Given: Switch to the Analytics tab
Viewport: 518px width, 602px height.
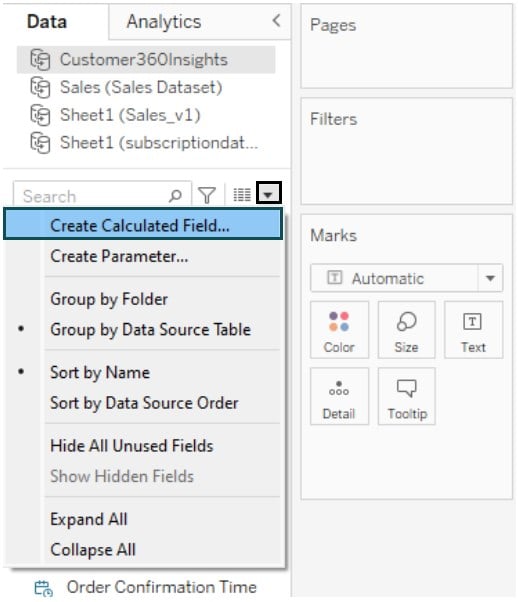Looking at the screenshot, I should coord(164,22).
